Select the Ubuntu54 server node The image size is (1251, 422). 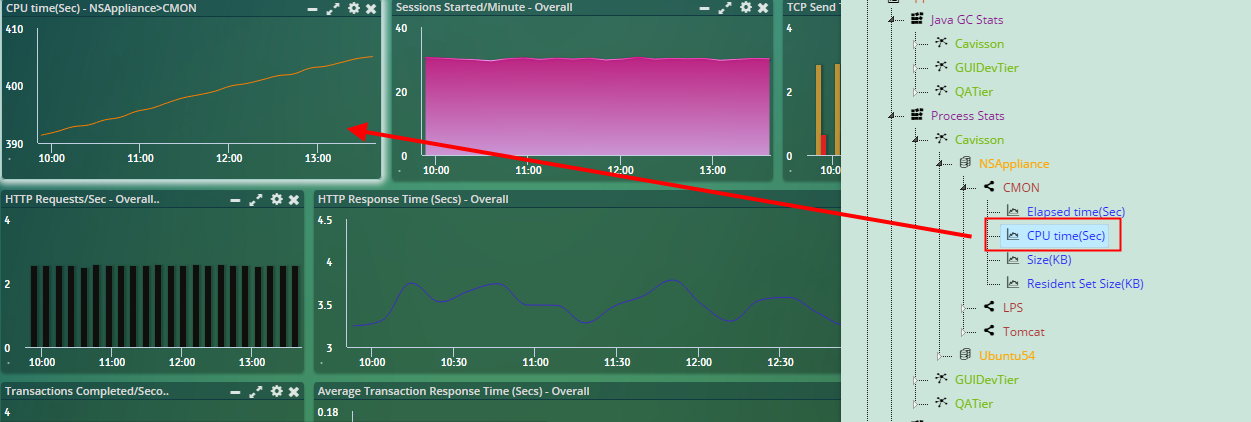(x=1006, y=356)
